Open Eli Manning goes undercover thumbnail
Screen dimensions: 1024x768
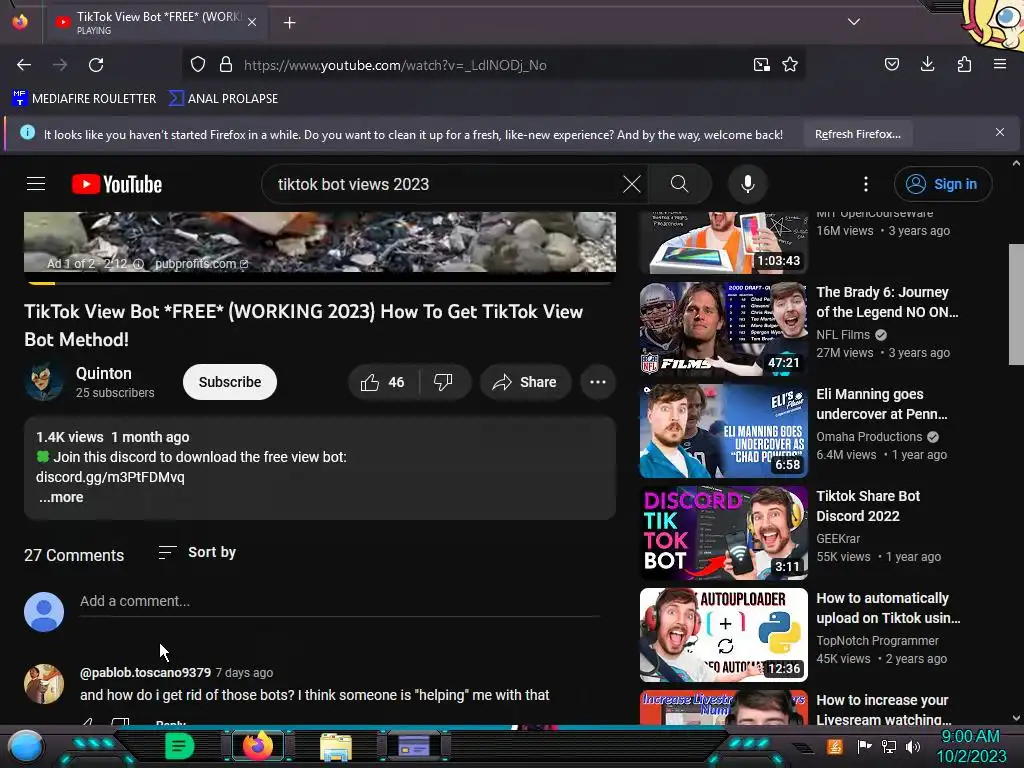tap(724, 431)
